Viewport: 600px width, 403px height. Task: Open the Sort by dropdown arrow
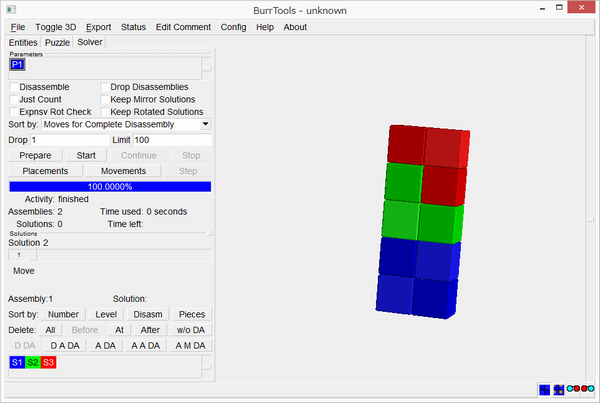point(205,124)
